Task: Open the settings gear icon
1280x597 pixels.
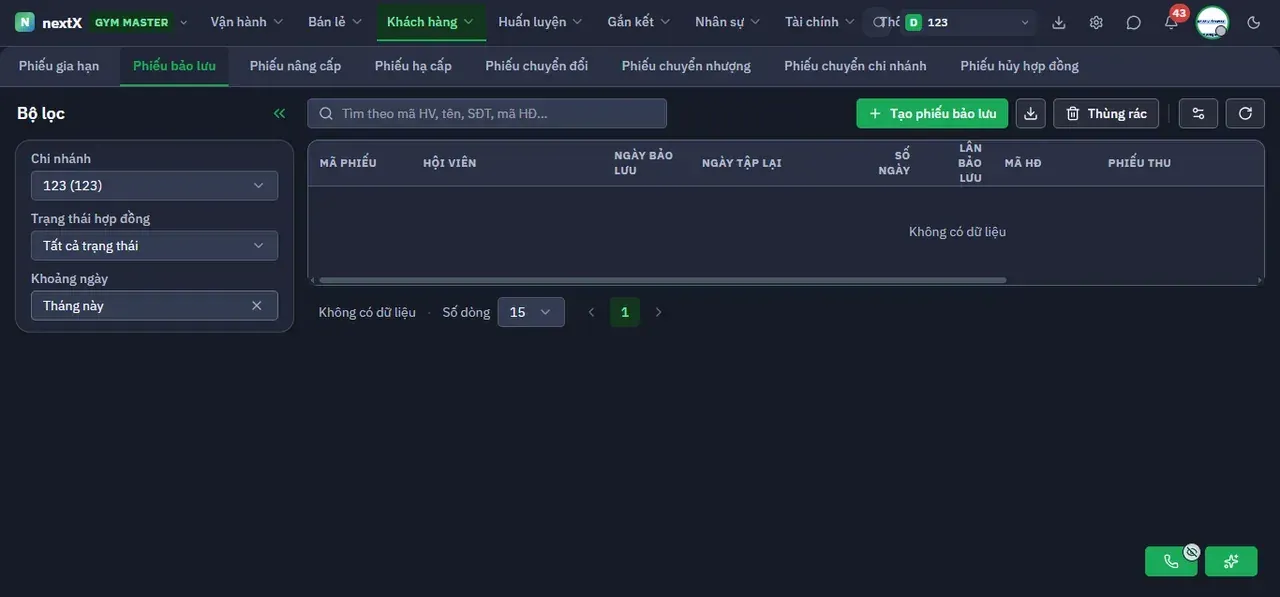Action: point(1096,22)
